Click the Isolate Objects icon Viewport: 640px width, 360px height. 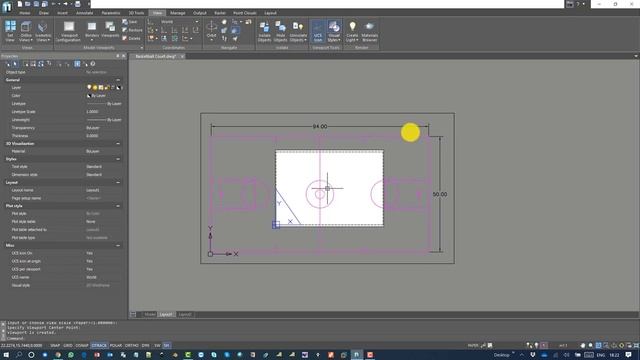click(264, 32)
